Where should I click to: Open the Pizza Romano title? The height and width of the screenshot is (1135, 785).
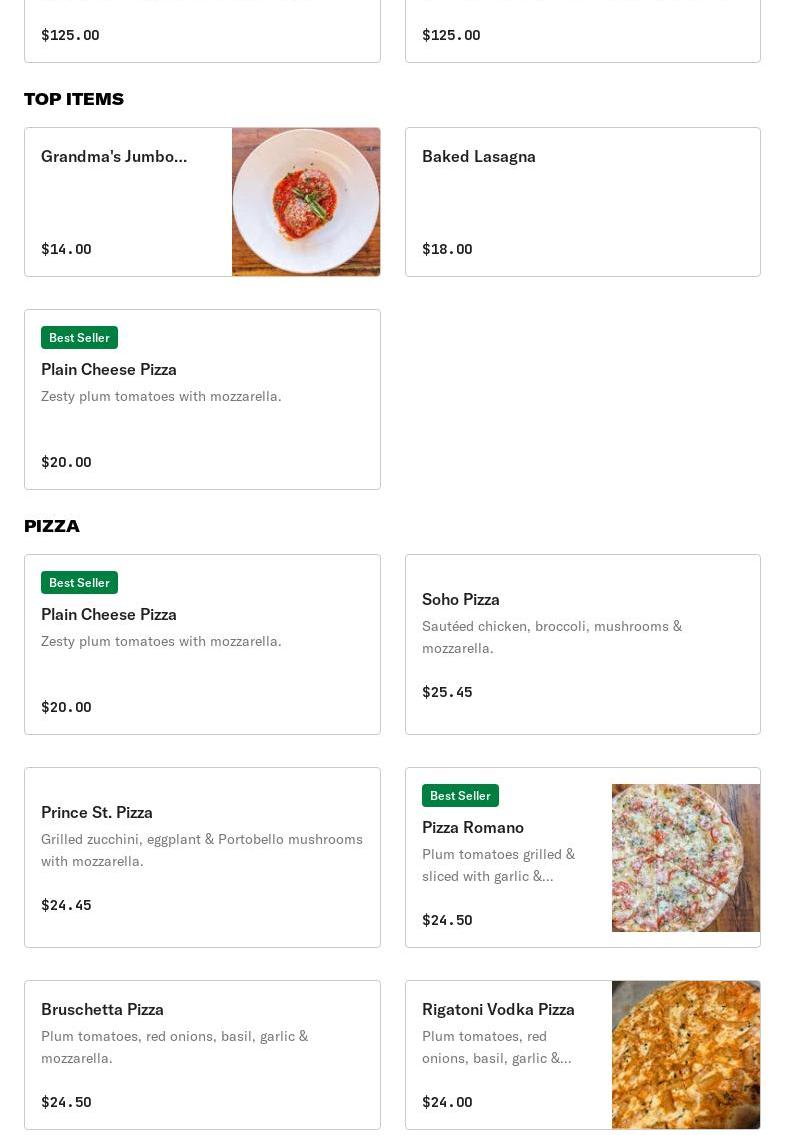[x=473, y=827]
